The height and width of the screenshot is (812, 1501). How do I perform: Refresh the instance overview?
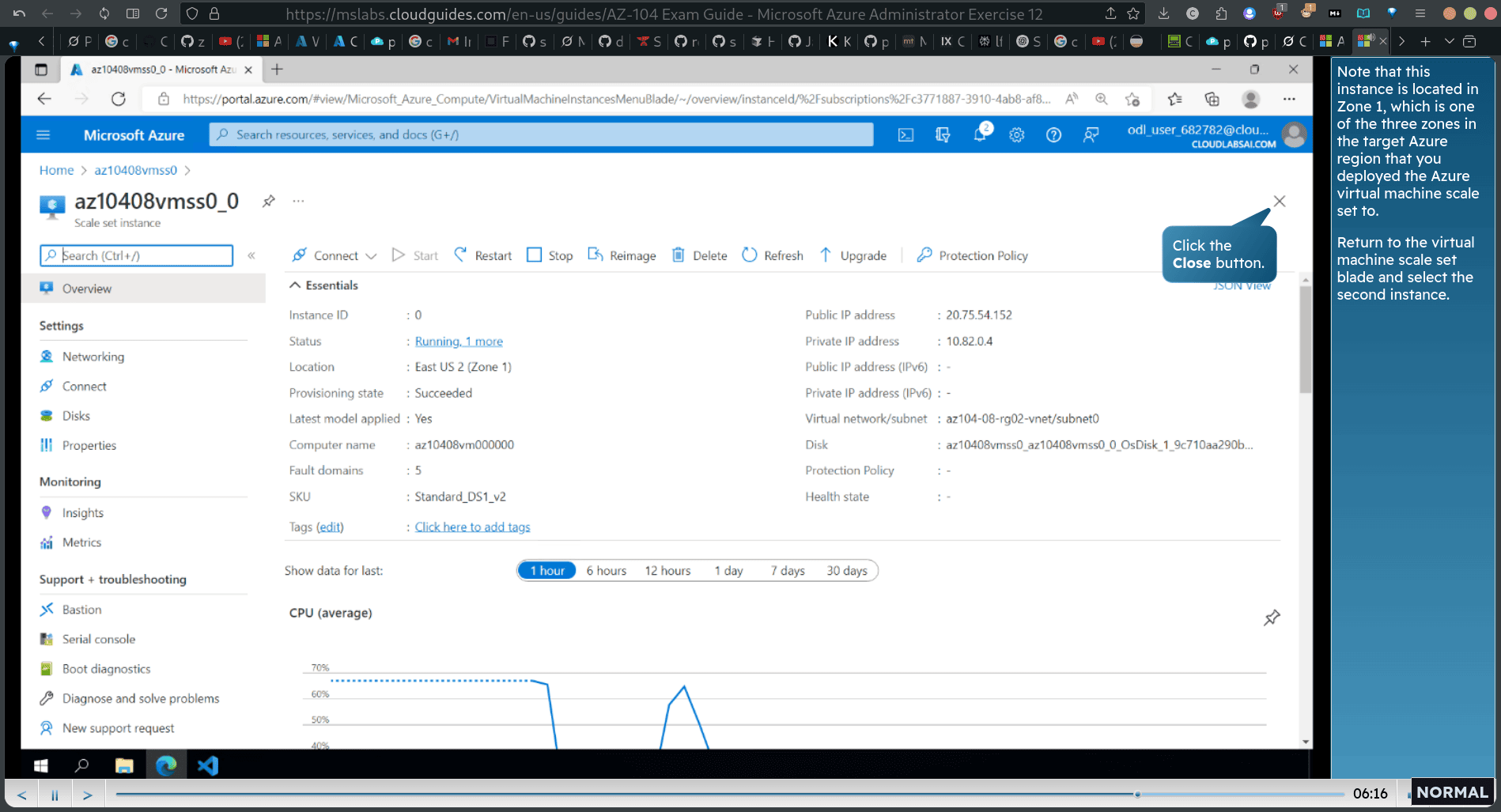click(x=773, y=255)
